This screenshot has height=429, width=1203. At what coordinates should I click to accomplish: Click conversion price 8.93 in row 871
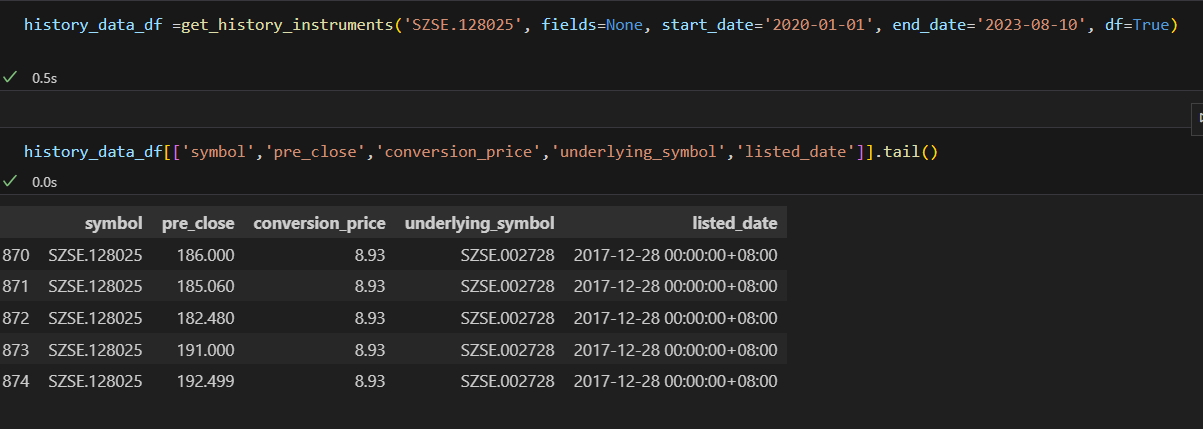(370, 286)
